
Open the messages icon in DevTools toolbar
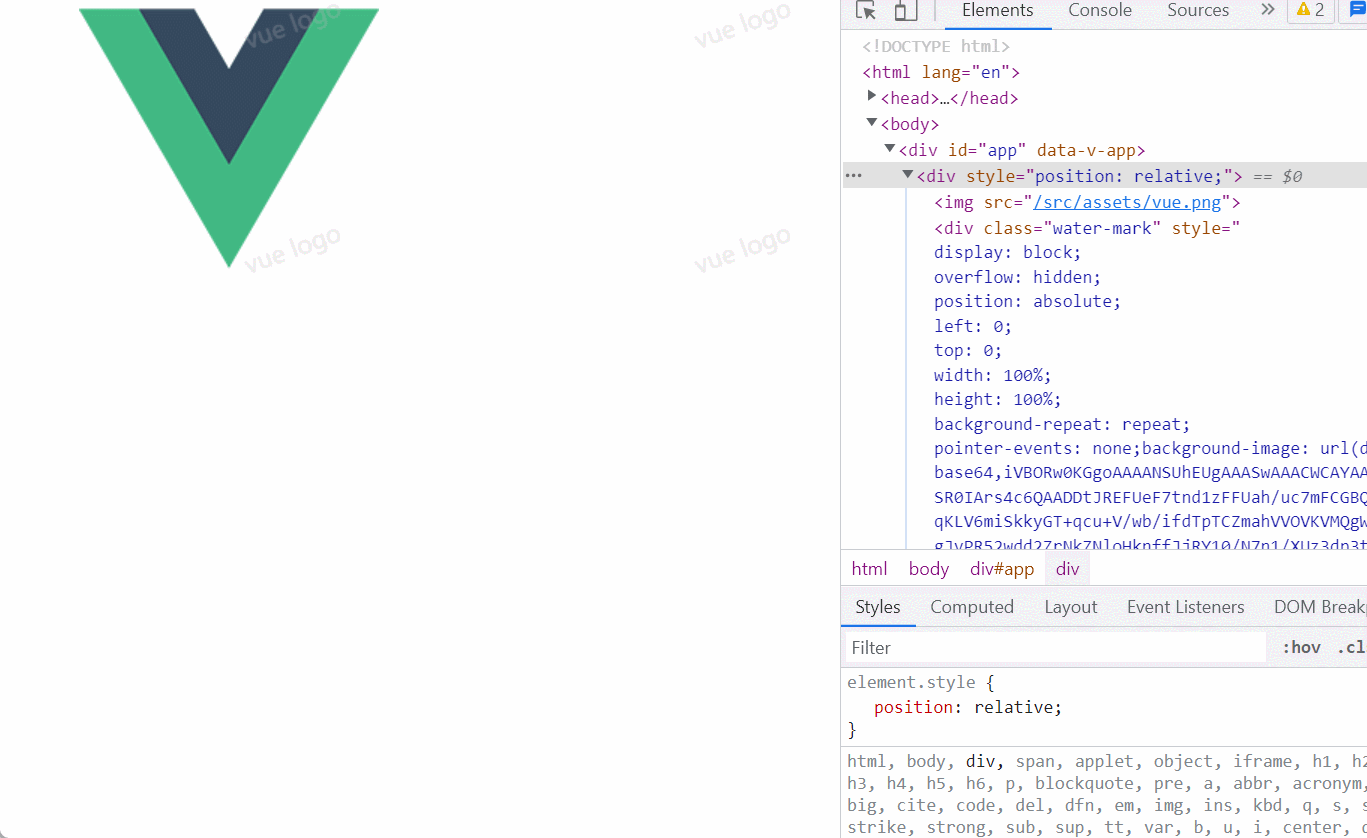point(1357,10)
